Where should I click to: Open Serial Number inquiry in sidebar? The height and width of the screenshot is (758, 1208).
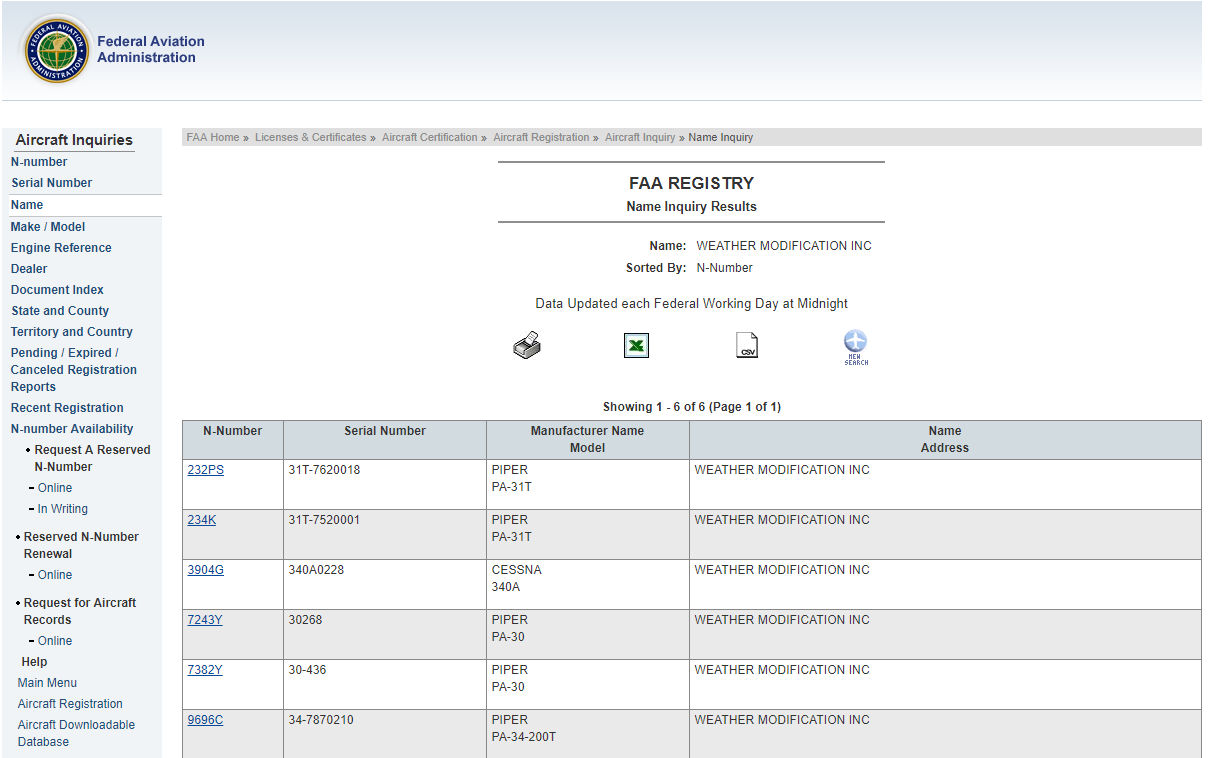52,183
